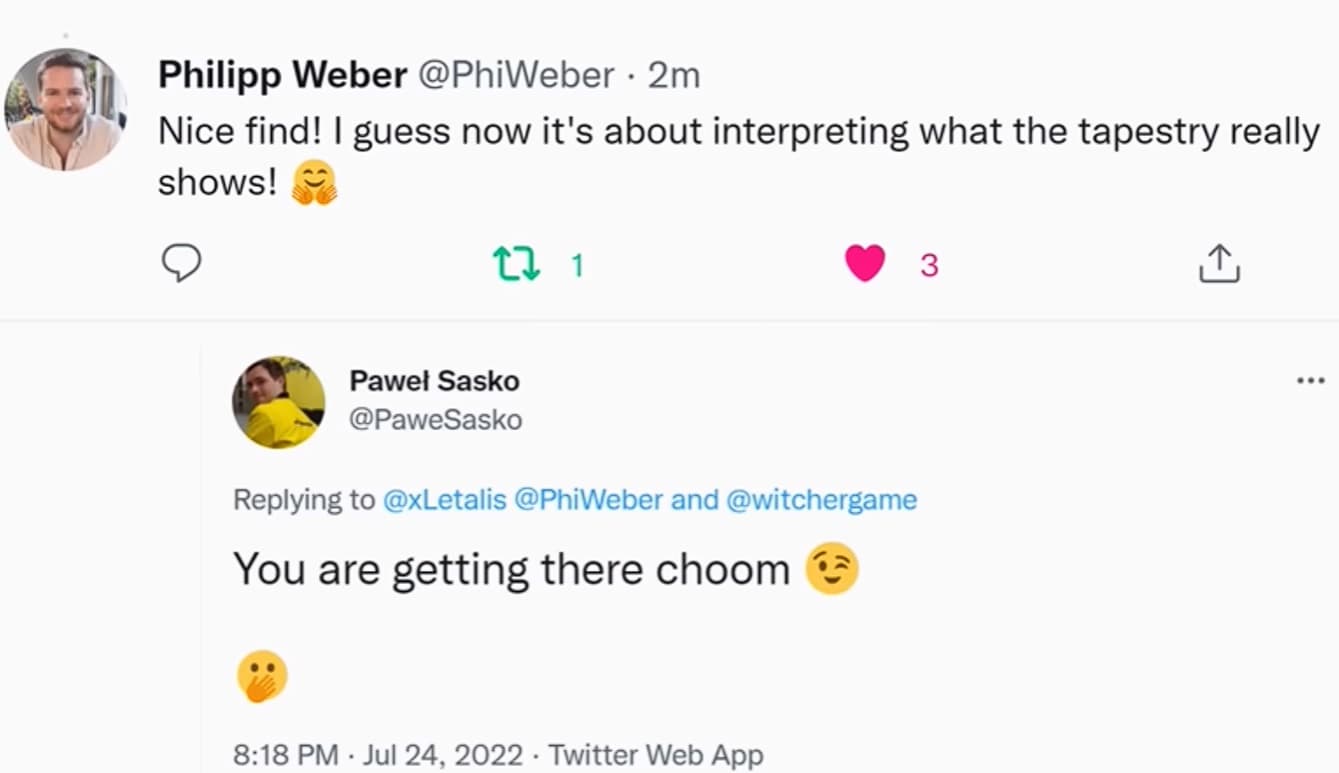Click the @PhiWeber handle beside Philipp's name
The height and width of the screenshot is (773, 1339).
point(515,75)
